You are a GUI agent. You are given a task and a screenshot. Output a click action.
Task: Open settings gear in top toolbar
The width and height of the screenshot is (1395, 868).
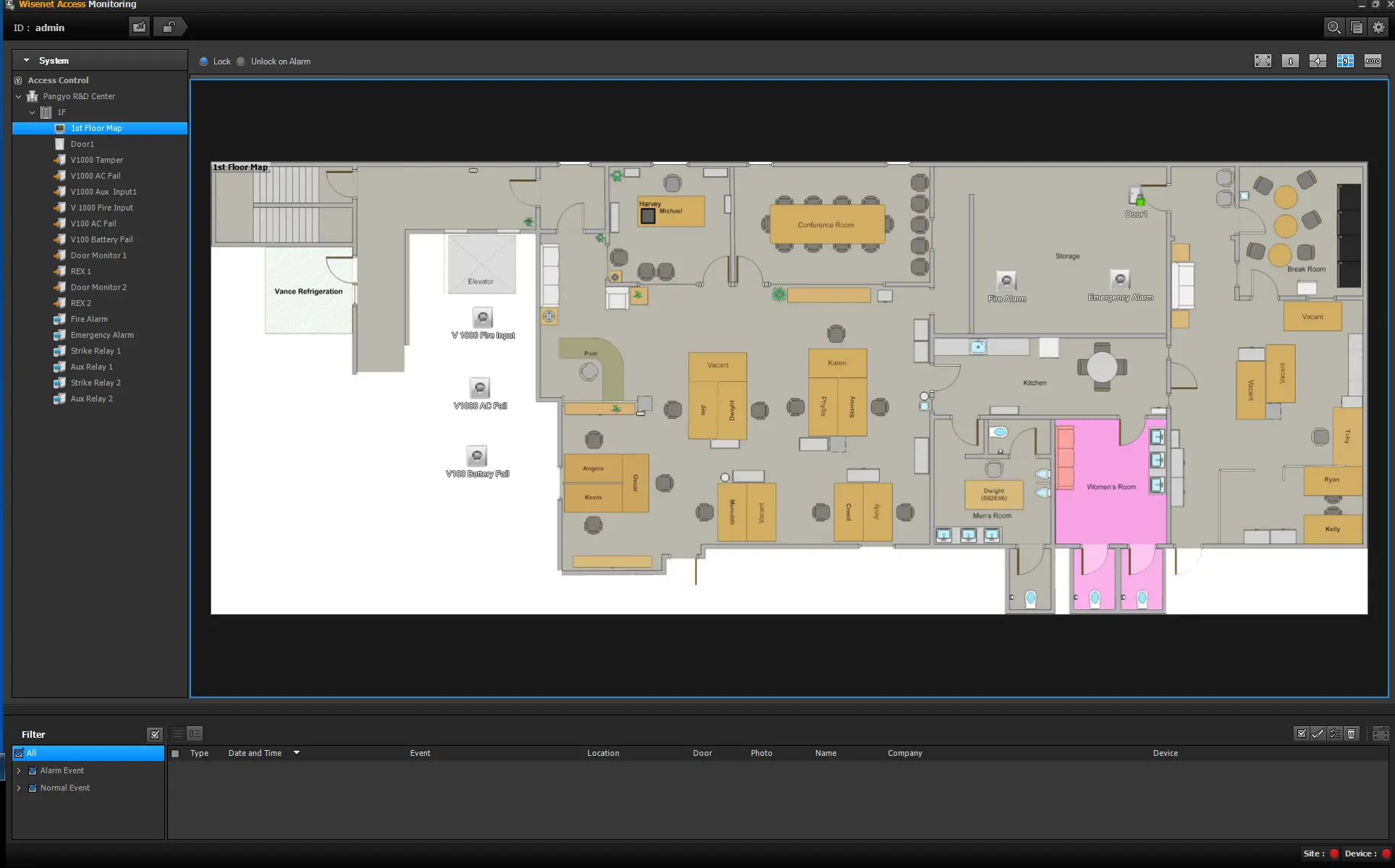[x=1378, y=27]
